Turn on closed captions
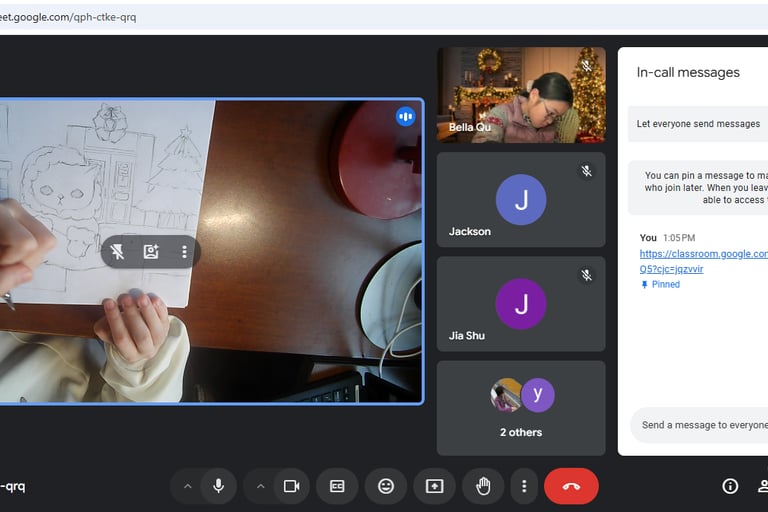768x512 pixels. [337, 486]
